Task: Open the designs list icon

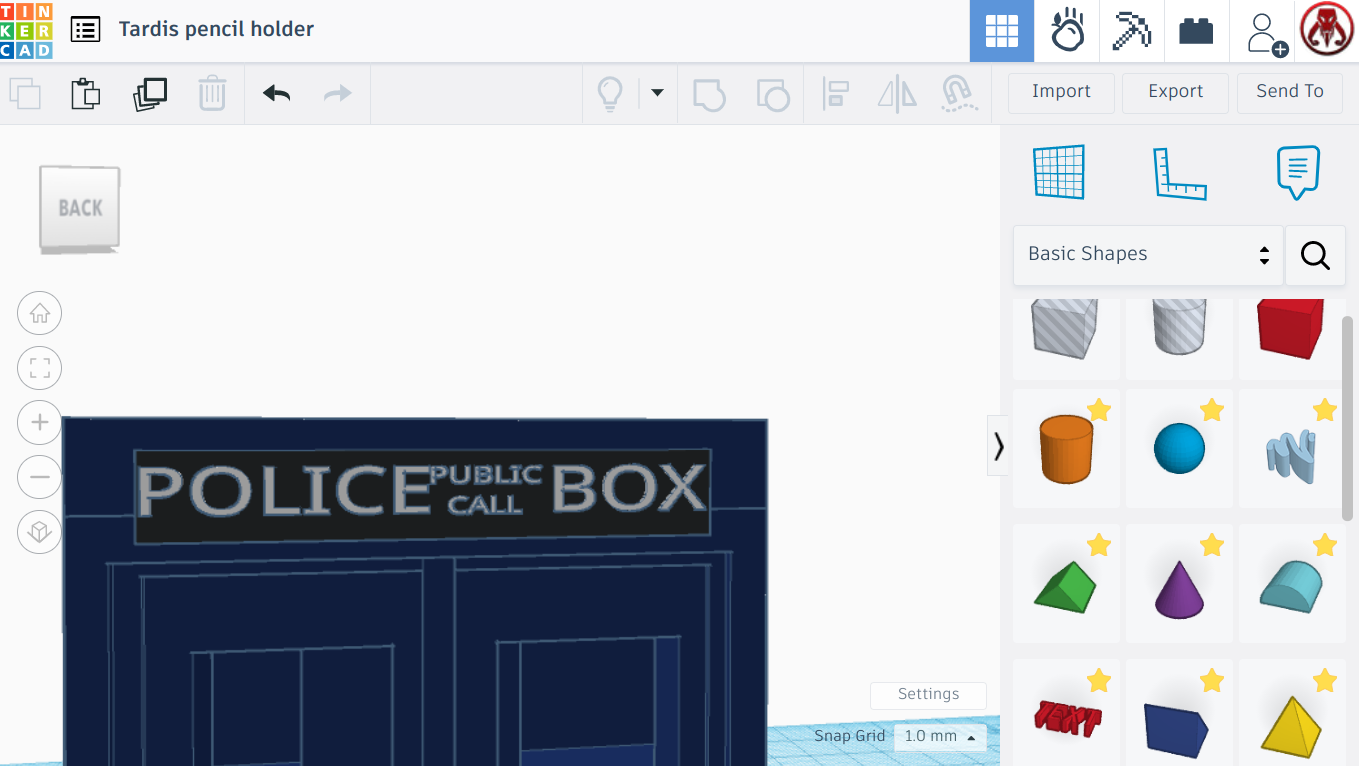Action: tap(85, 29)
